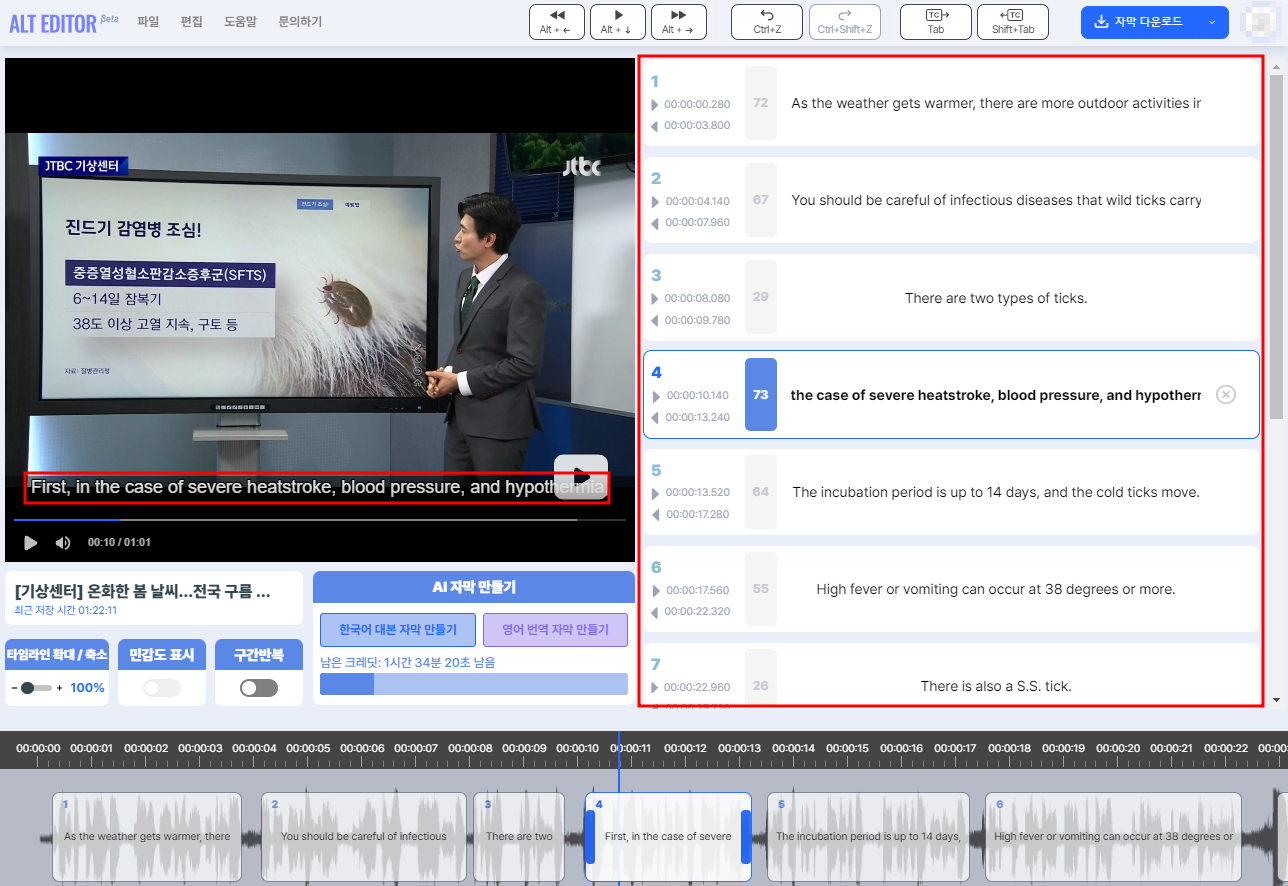1288x886 pixels.
Task: Select timeline clip 3 'There are two'
Action: tap(519, 837)
